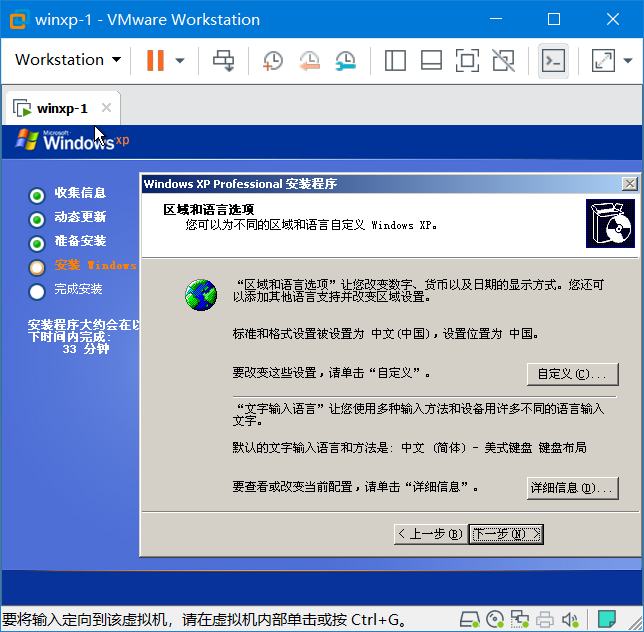Viewport: 644px width, 632px height.
Task: Expand the stretch display dropdown arrow
Action: [x=628, y=61]
